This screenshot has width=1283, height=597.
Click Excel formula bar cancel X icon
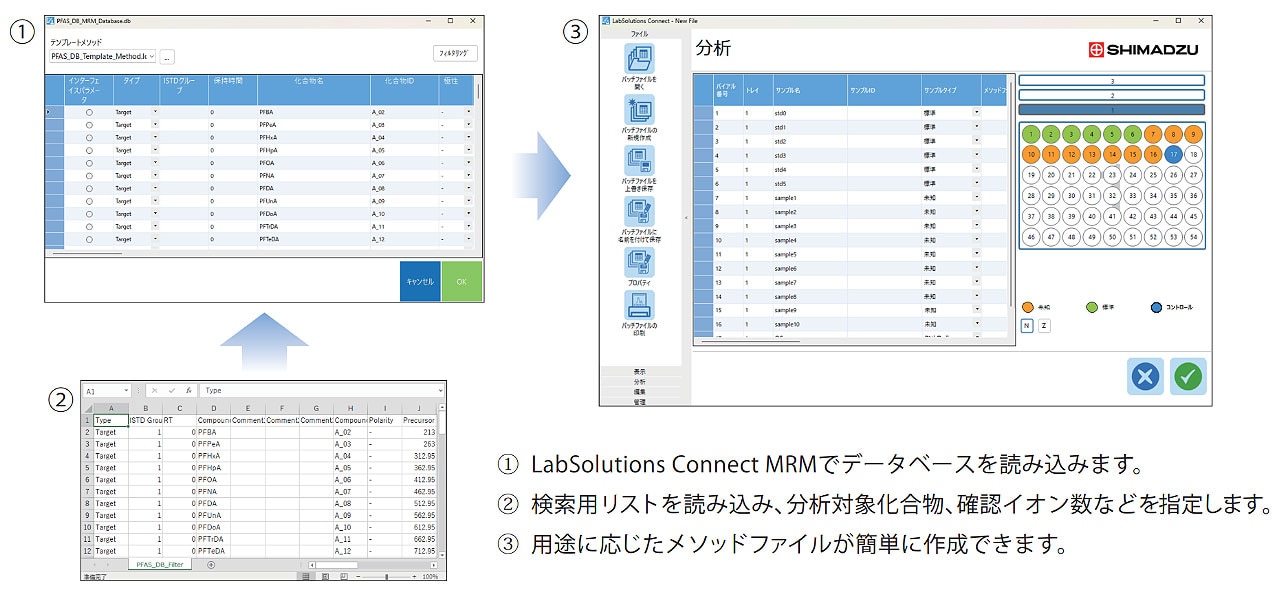tap(153, 390)
